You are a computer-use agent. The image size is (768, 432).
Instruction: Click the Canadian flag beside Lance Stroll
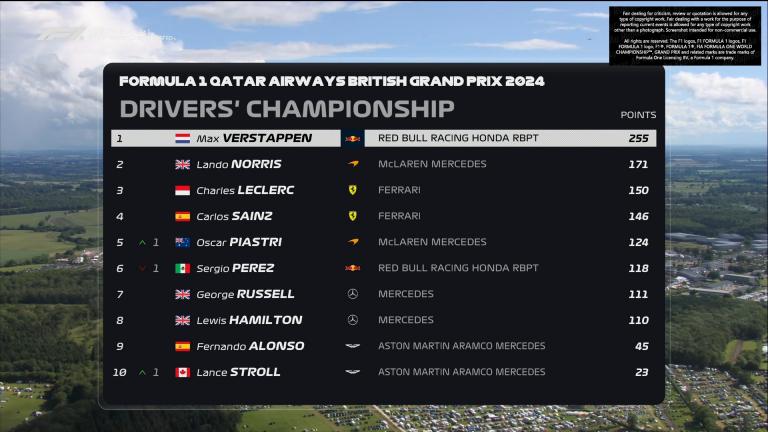click(x=183, y=372)
